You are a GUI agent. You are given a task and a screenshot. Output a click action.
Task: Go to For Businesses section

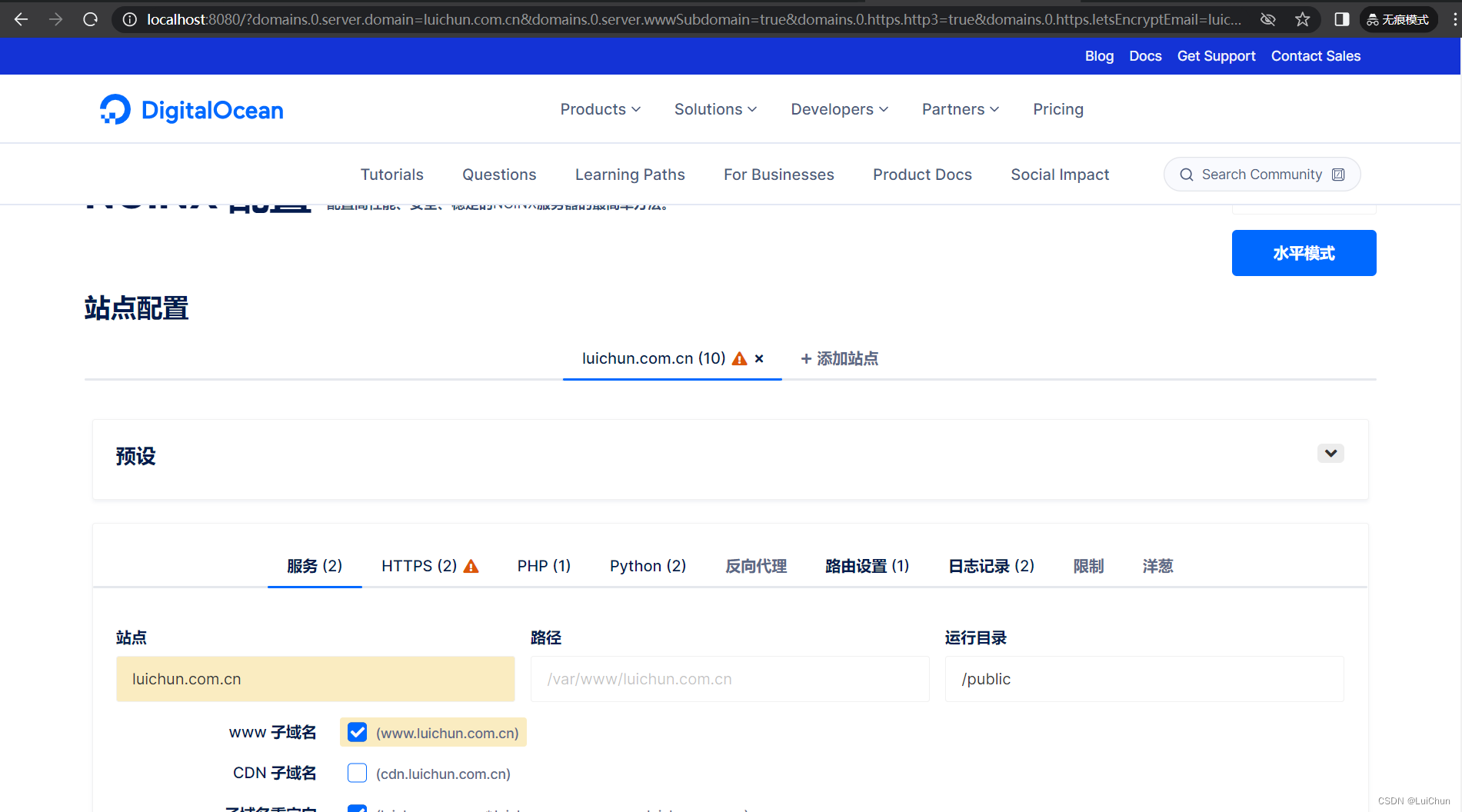(x=778, y=175)
